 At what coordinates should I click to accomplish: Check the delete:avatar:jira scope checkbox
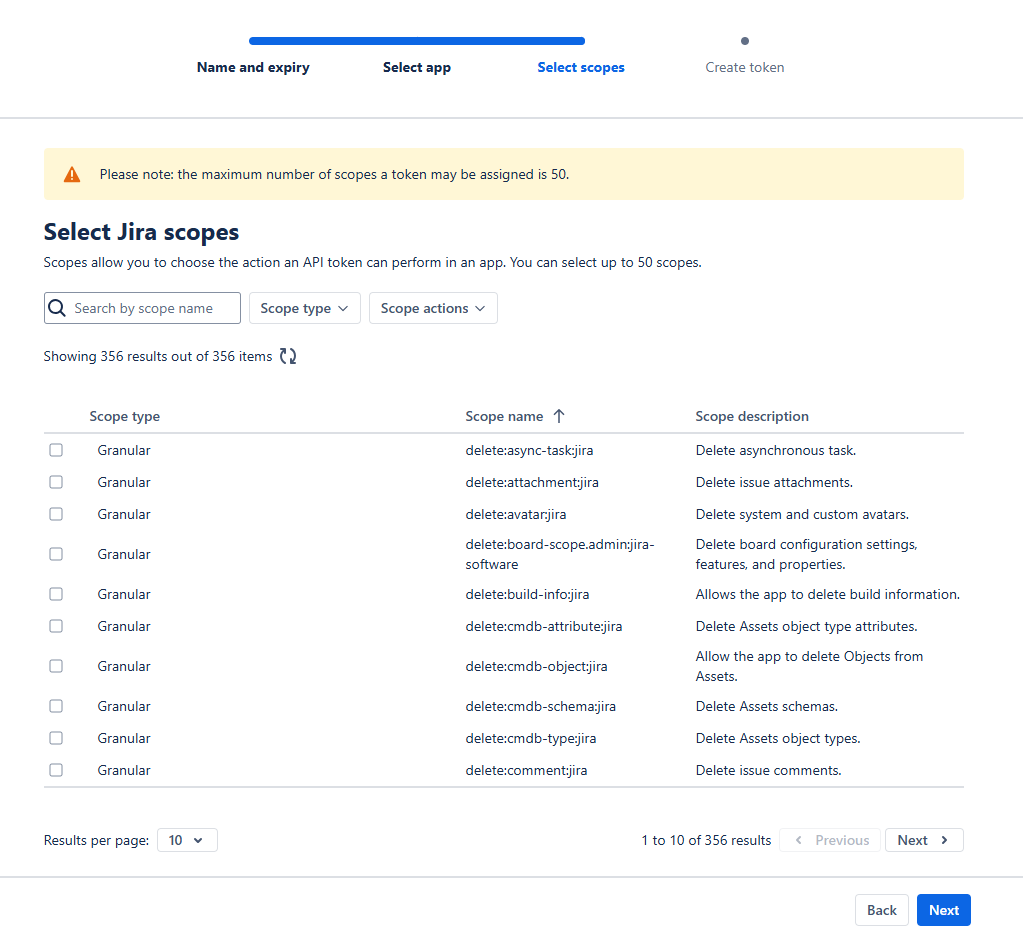56,514
